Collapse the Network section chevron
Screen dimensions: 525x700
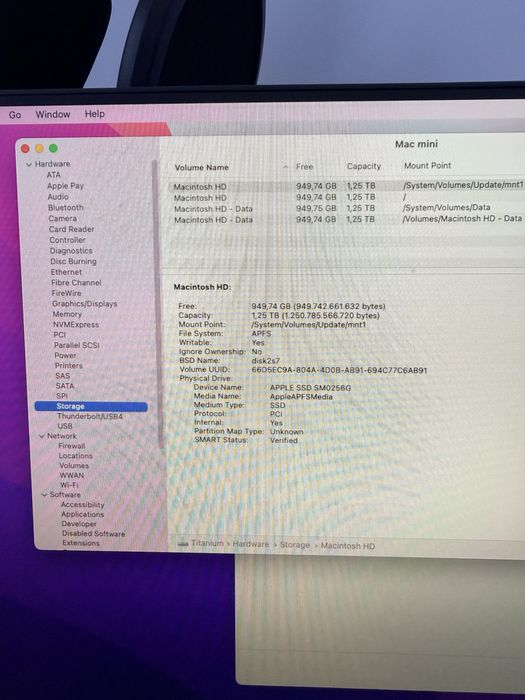[42, 436]
